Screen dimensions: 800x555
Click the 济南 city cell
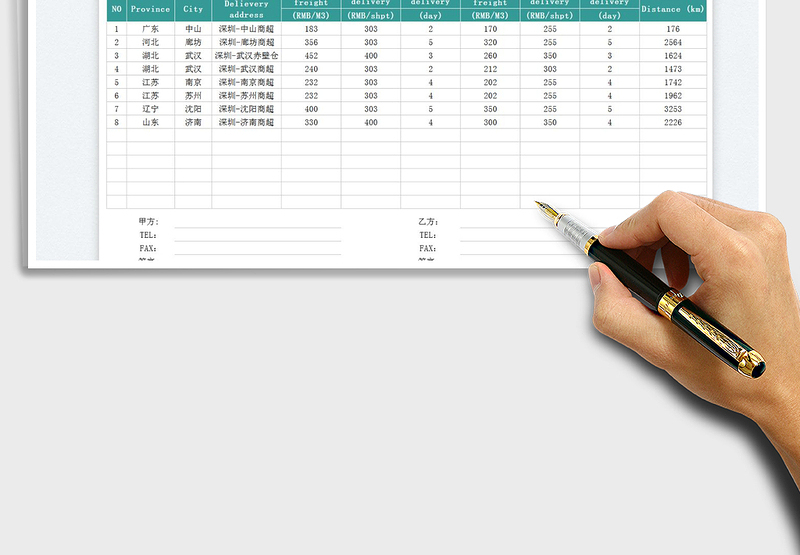click(x=193, y=122)
